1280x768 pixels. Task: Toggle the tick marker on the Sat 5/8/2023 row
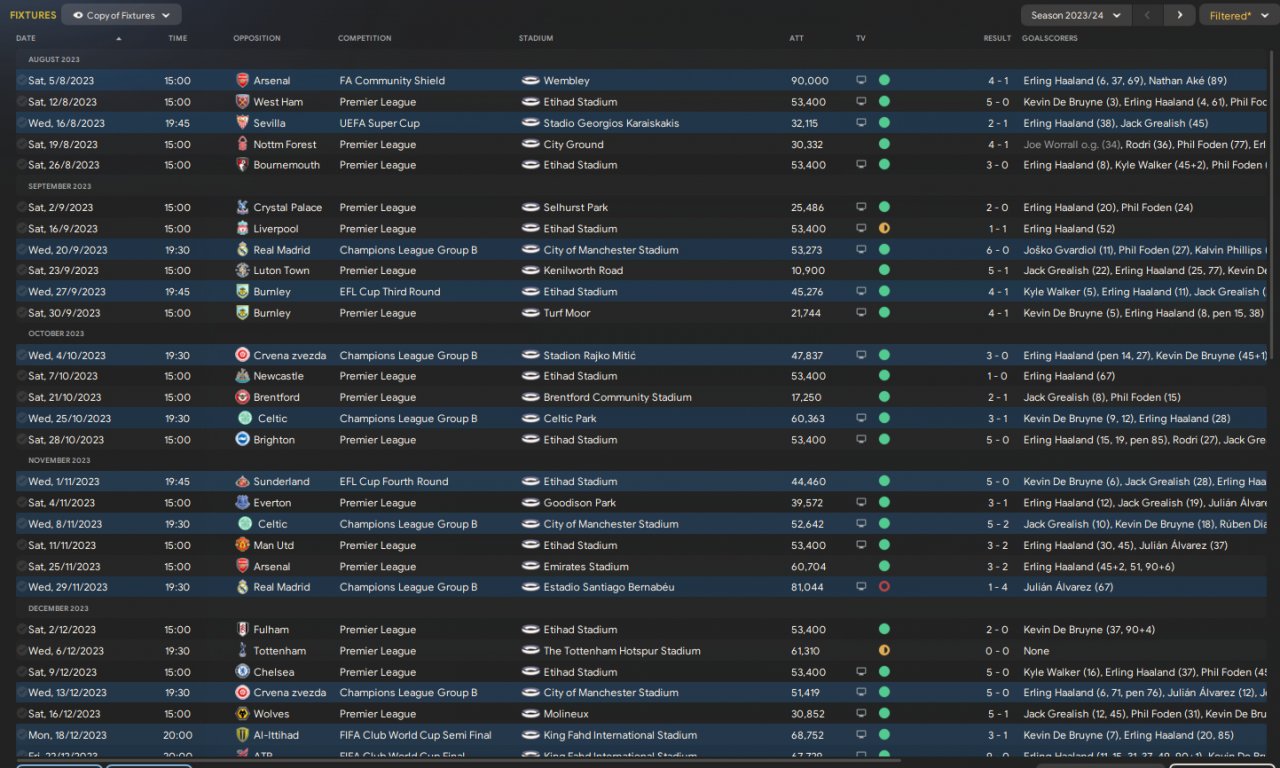pyautogui.click(x=21, y=81)
